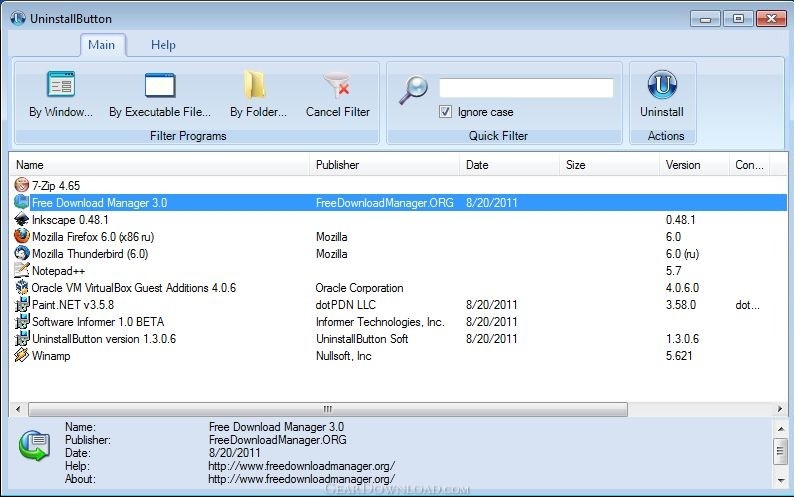The width and height of the screenshot is (794, 497).
Task: Sort list by Name column header
Action: click(159, 165)
